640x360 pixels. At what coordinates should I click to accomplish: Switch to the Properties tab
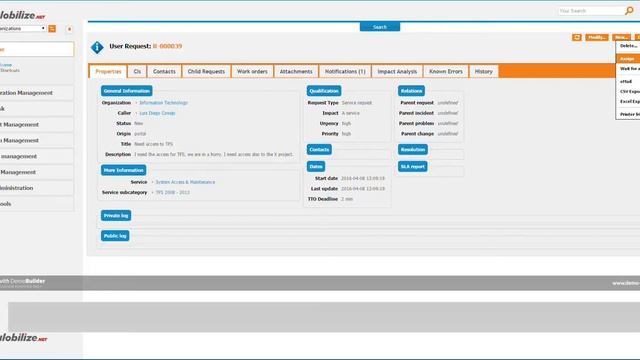(x=108, y=71)
